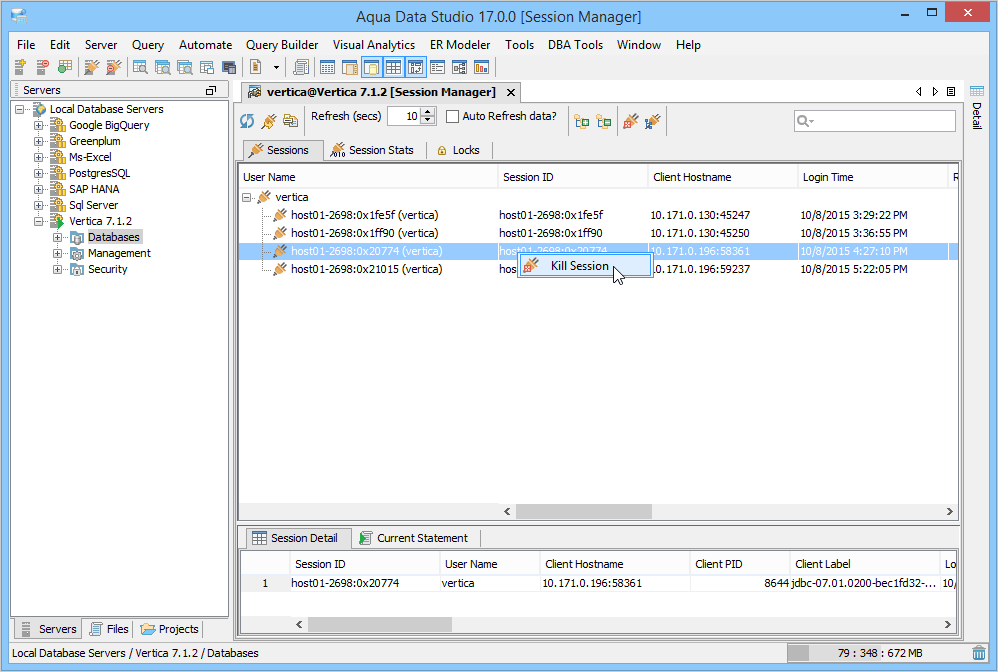Click the Register Server toolbar icon

[20, 67]
